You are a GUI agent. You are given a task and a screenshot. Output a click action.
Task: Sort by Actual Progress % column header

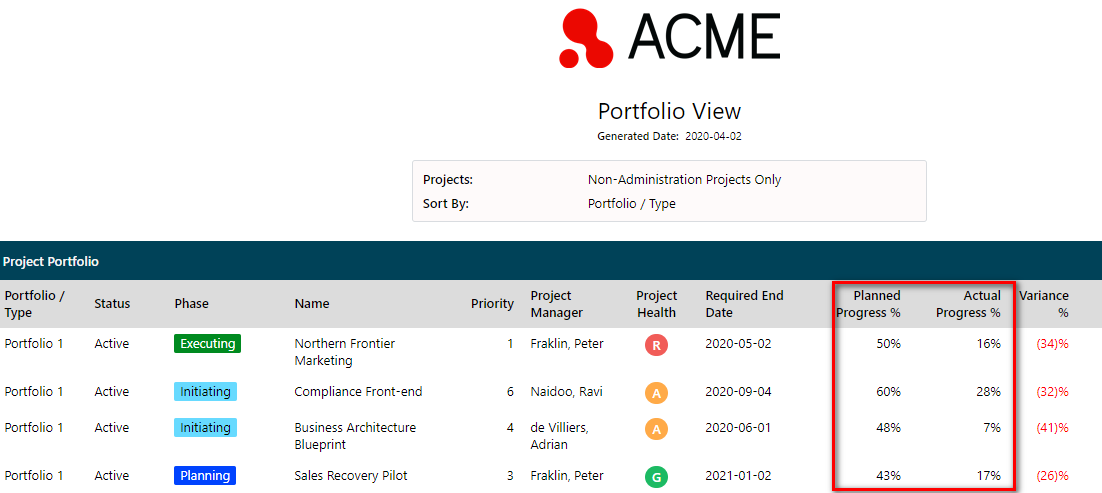point(968,304)
